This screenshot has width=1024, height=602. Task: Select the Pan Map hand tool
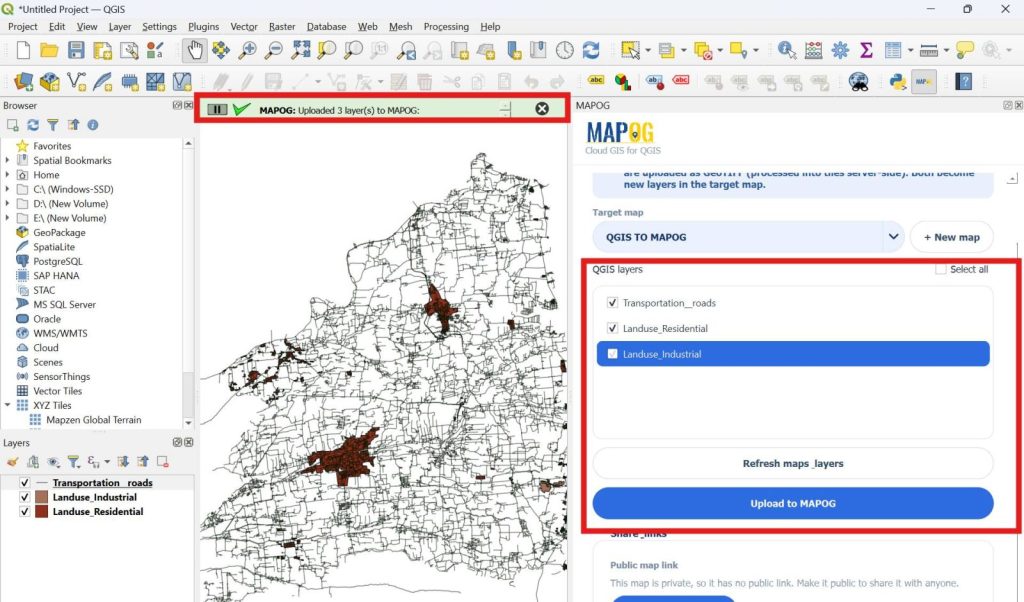[x=194, y=50]
